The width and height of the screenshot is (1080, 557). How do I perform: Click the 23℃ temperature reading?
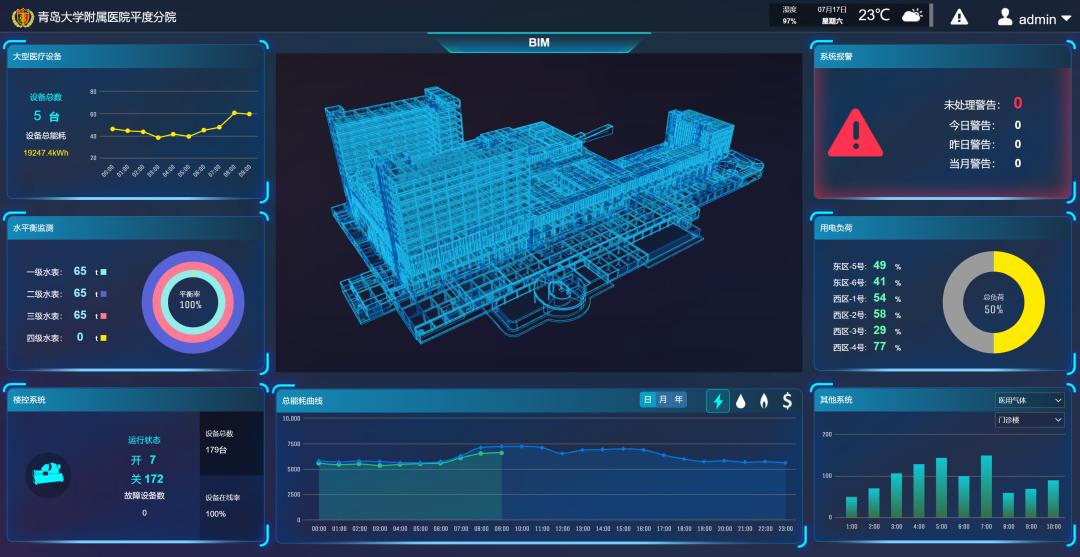(x=874, y=15)
